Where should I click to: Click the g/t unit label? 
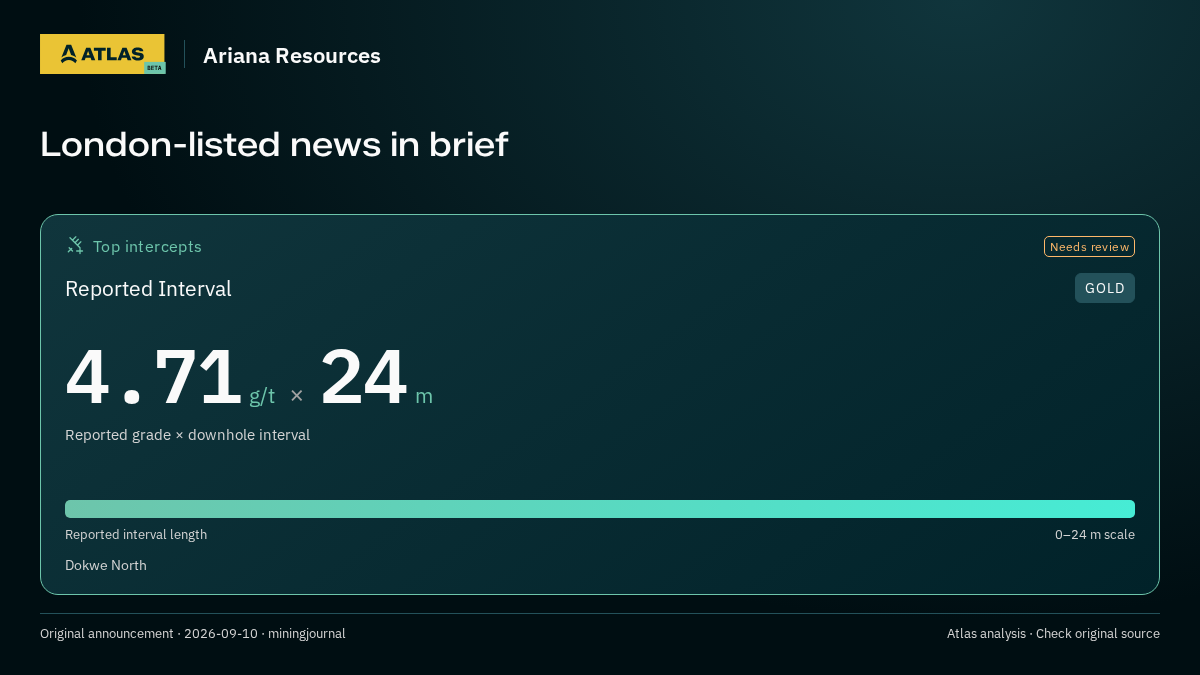(262, 396)
